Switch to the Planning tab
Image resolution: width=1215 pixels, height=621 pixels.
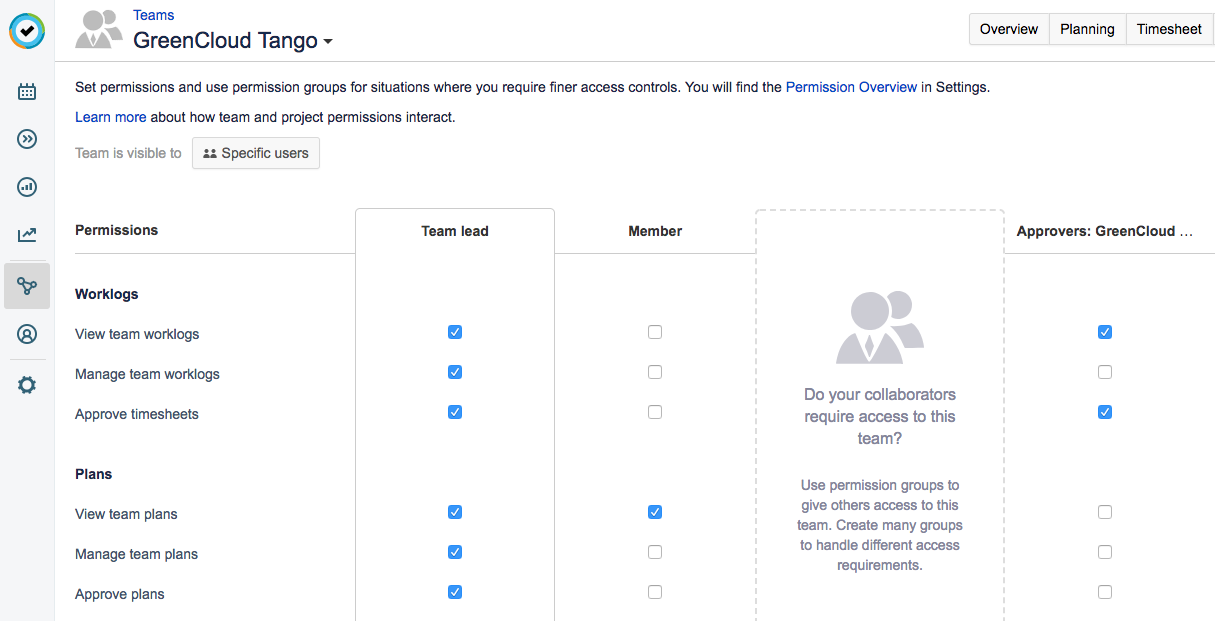pyautogui.click(x=1087, y=29)
